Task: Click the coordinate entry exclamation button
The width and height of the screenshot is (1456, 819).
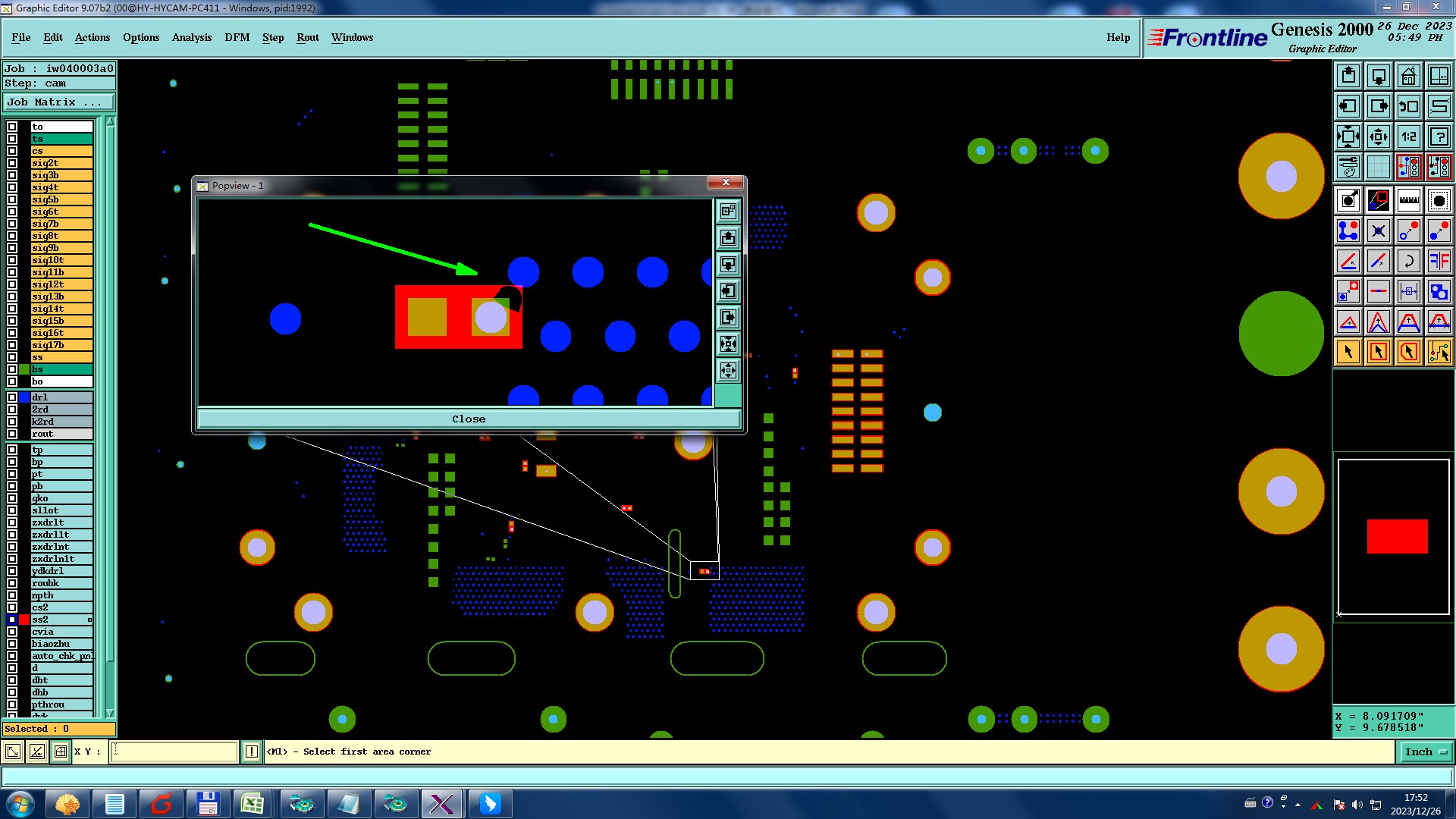Action: (x=252, y=752)
